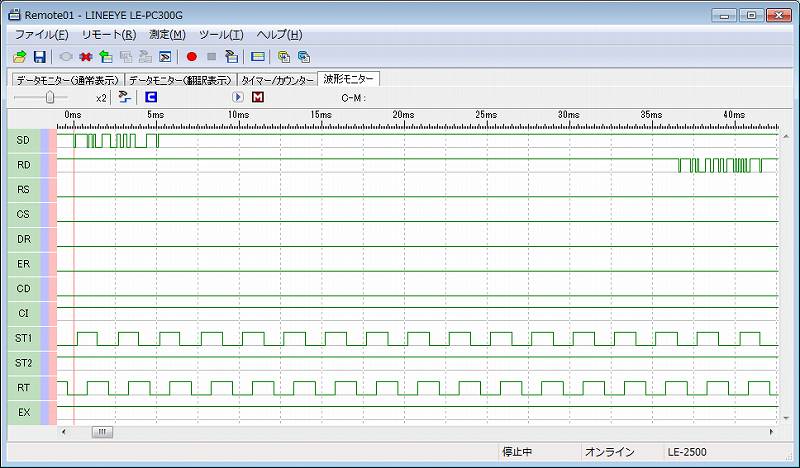
Task: Open the ファイル(F) menu
Action: pos(41,35)
